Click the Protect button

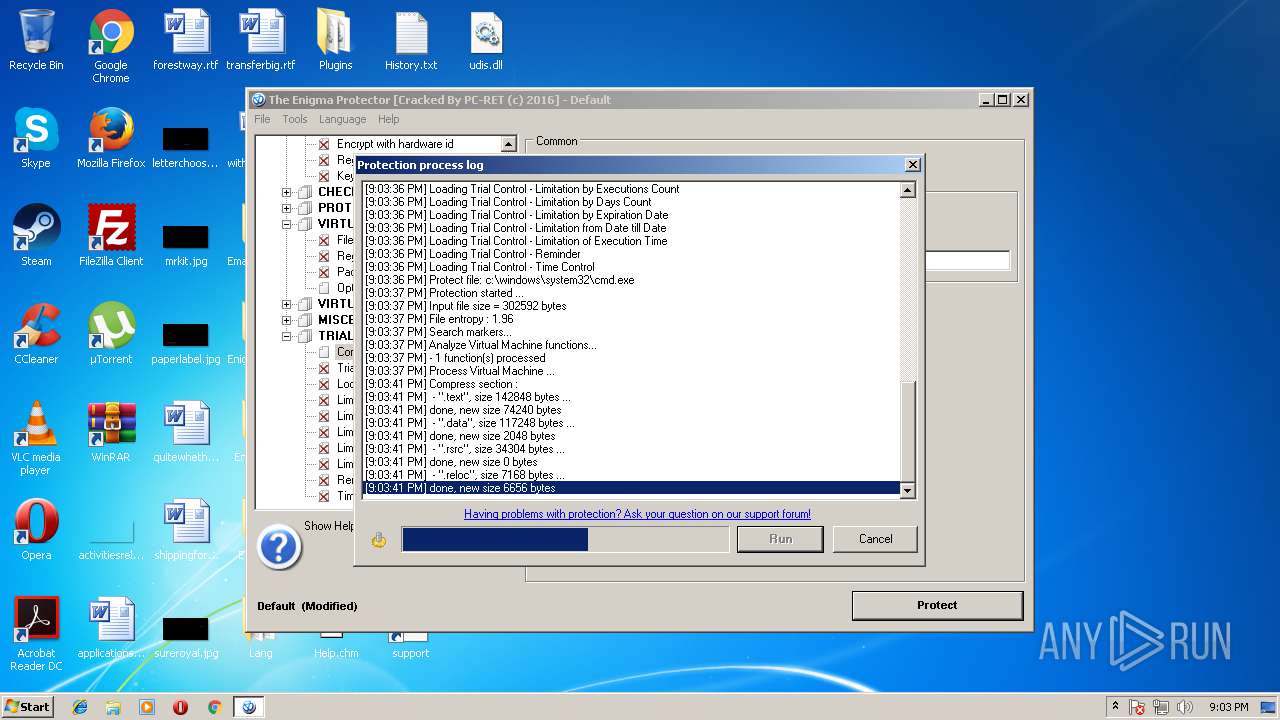point(937,605)
